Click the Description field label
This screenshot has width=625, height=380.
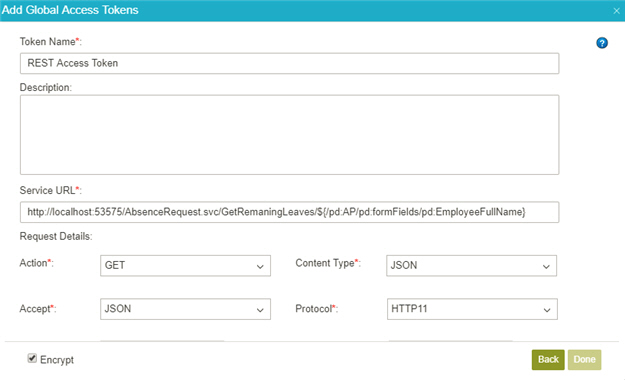tap(46, 88)
